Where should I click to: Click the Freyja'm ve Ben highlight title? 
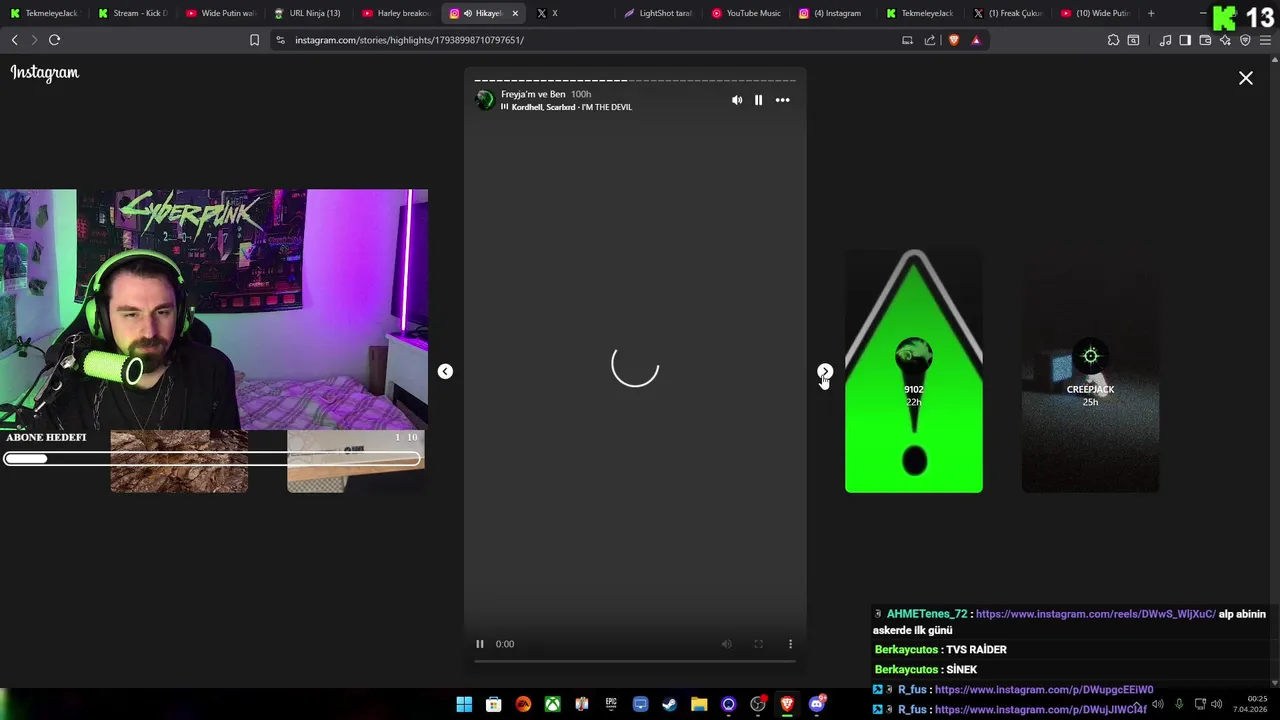[x=533, y=94]
